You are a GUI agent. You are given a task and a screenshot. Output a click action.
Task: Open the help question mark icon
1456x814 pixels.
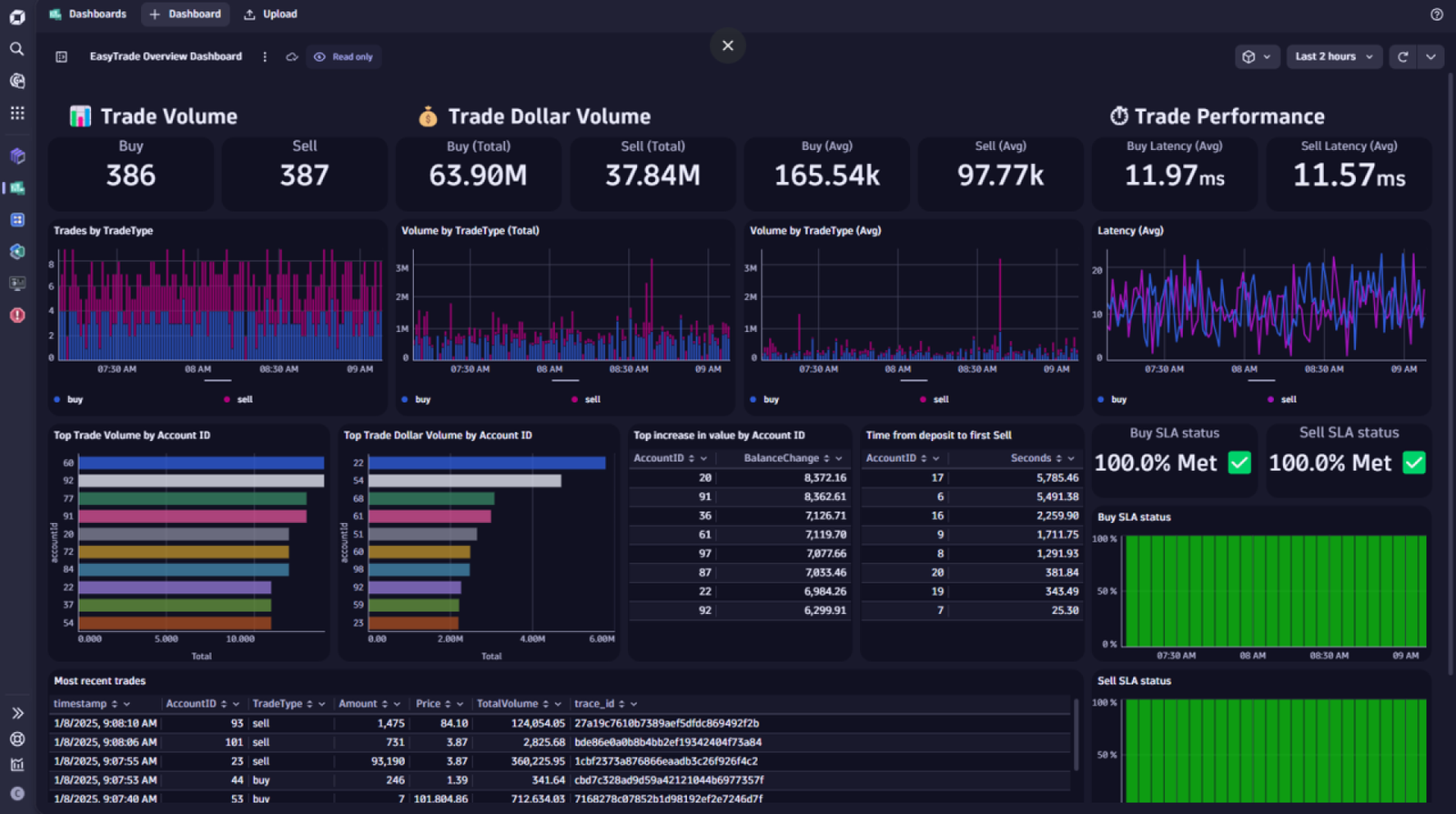[x=1436, y=15]
